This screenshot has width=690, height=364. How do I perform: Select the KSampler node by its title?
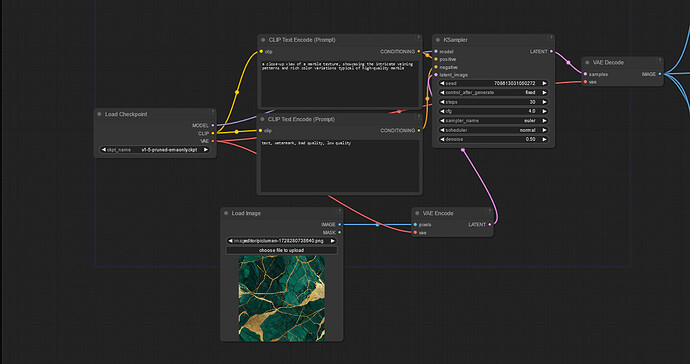[x=455, y=40]
